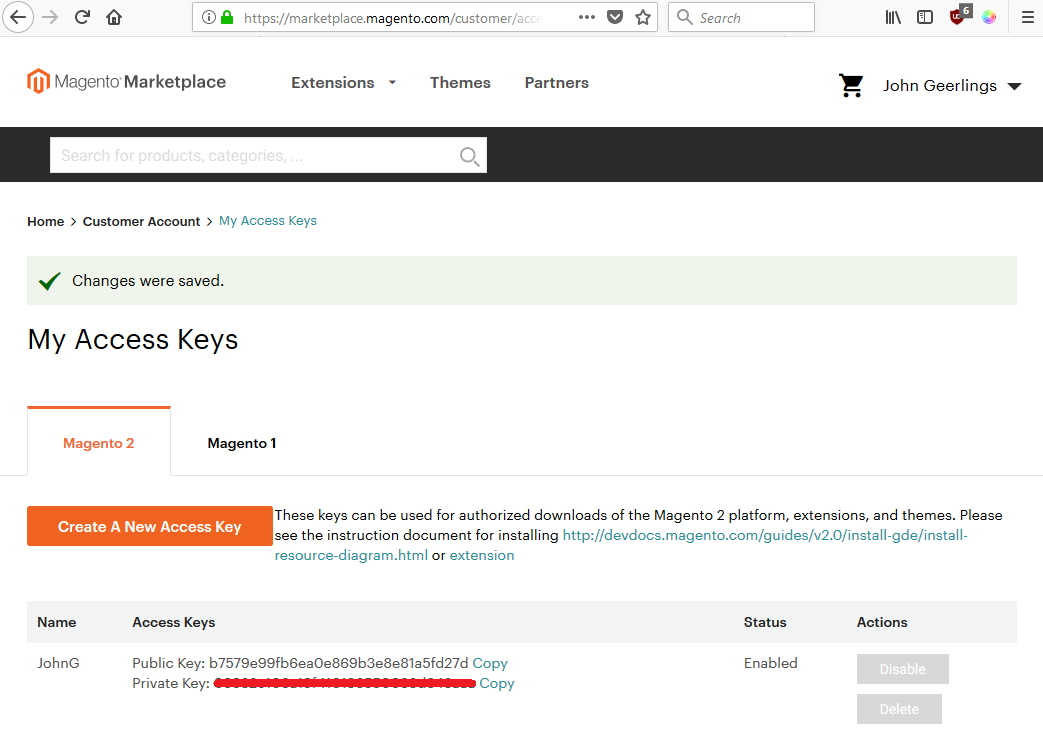The image size is (1043, 743).
Task: Click the magnifier in browser search box
Action: pos(684,17)
